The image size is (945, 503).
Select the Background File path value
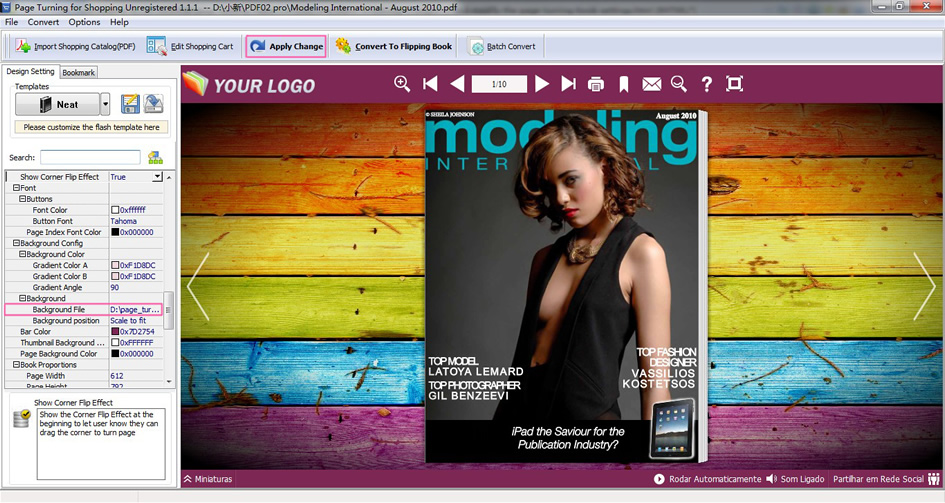[x=136, y=310]
